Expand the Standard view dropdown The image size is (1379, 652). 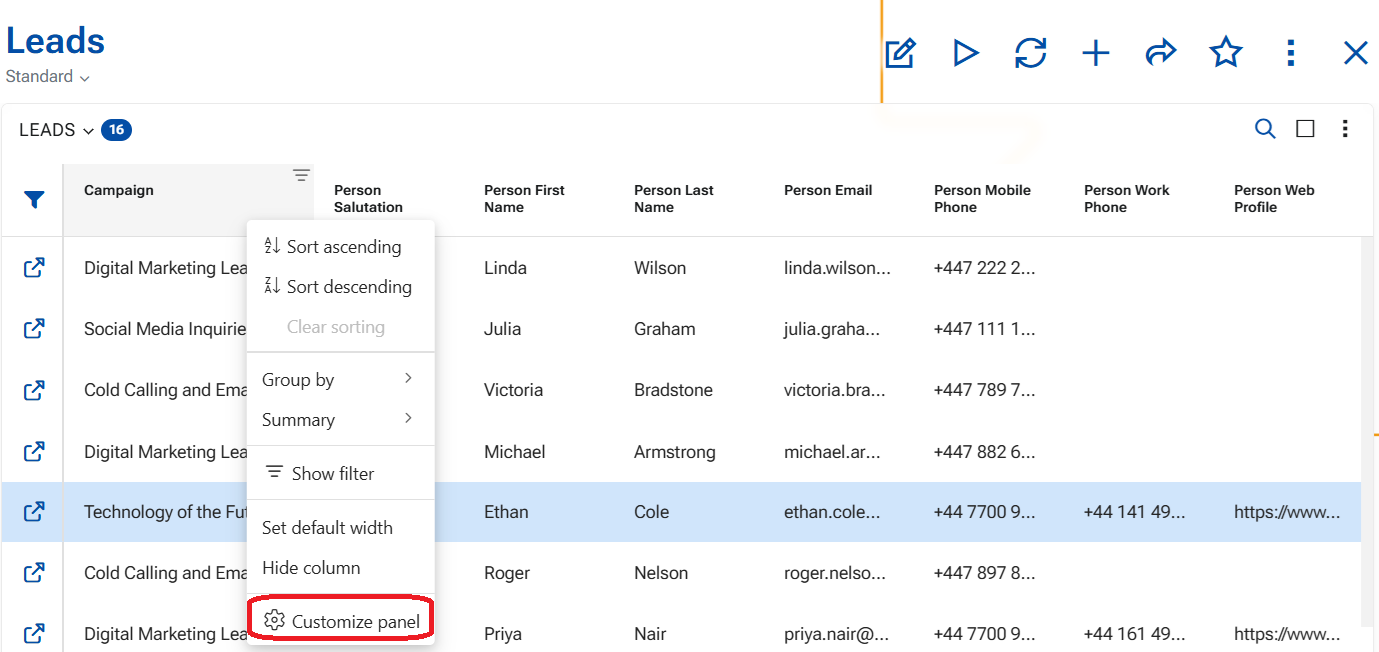click(x=48, y=77)
